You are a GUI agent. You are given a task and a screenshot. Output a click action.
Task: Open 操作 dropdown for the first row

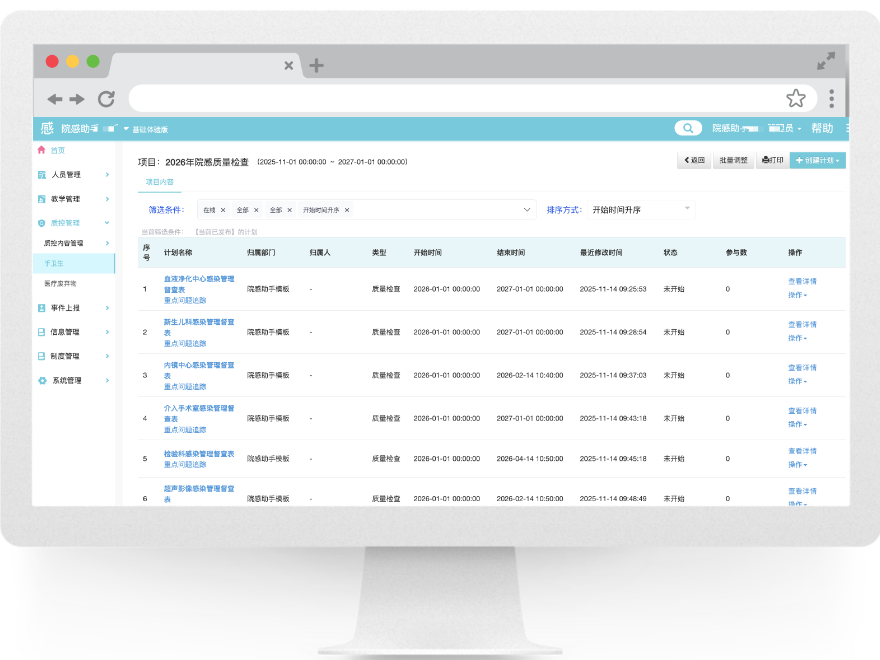click(x=797, y=295)
